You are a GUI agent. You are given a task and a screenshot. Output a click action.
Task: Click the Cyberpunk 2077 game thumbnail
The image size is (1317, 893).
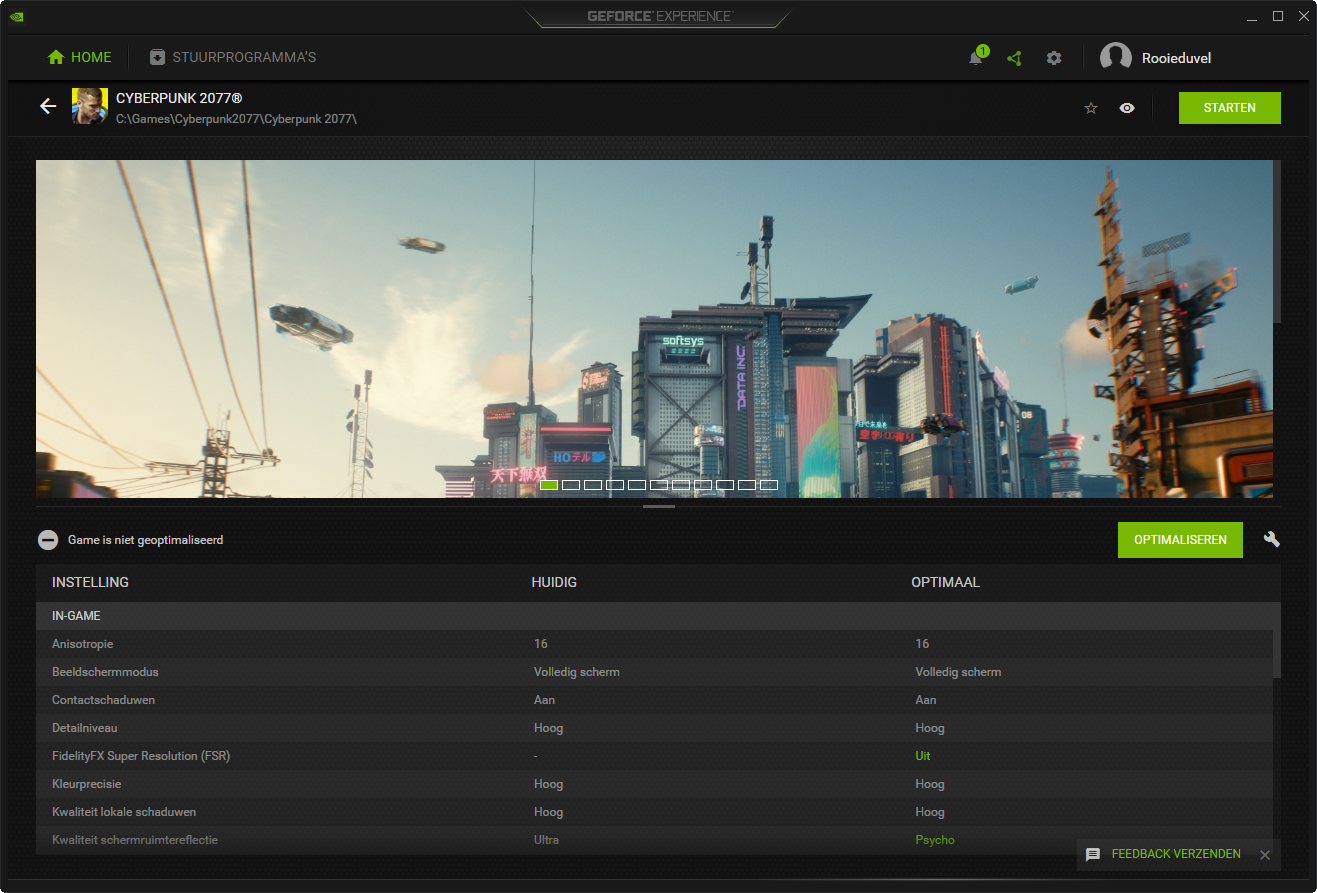pos(90,106)
